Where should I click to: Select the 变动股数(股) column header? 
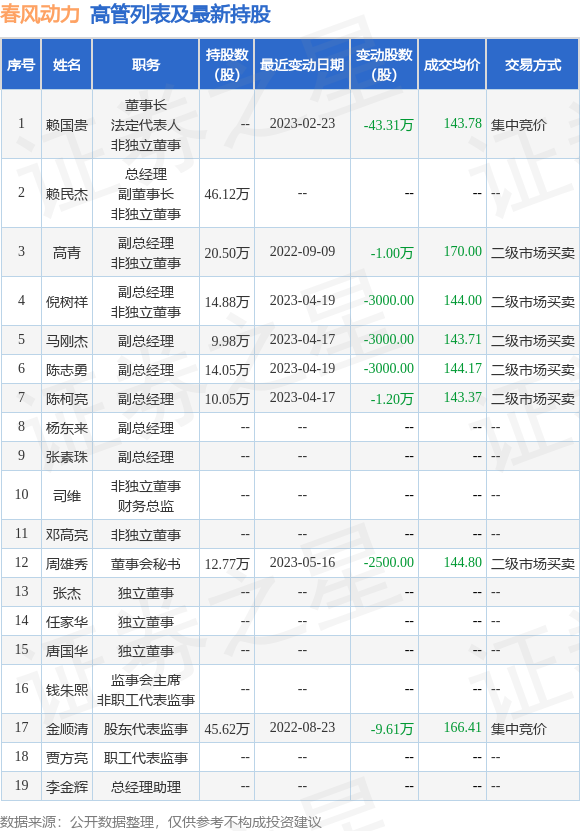[384, 65]
